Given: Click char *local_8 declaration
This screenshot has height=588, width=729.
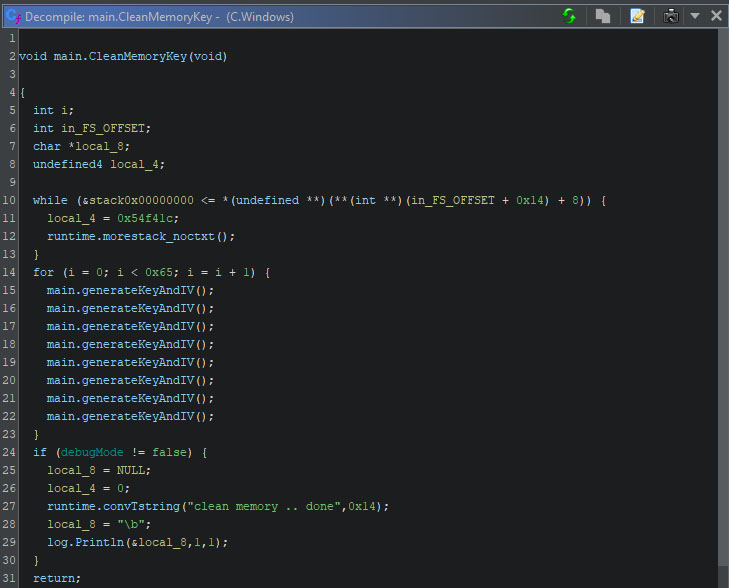Looking at the screenshot, I should 81,146.
